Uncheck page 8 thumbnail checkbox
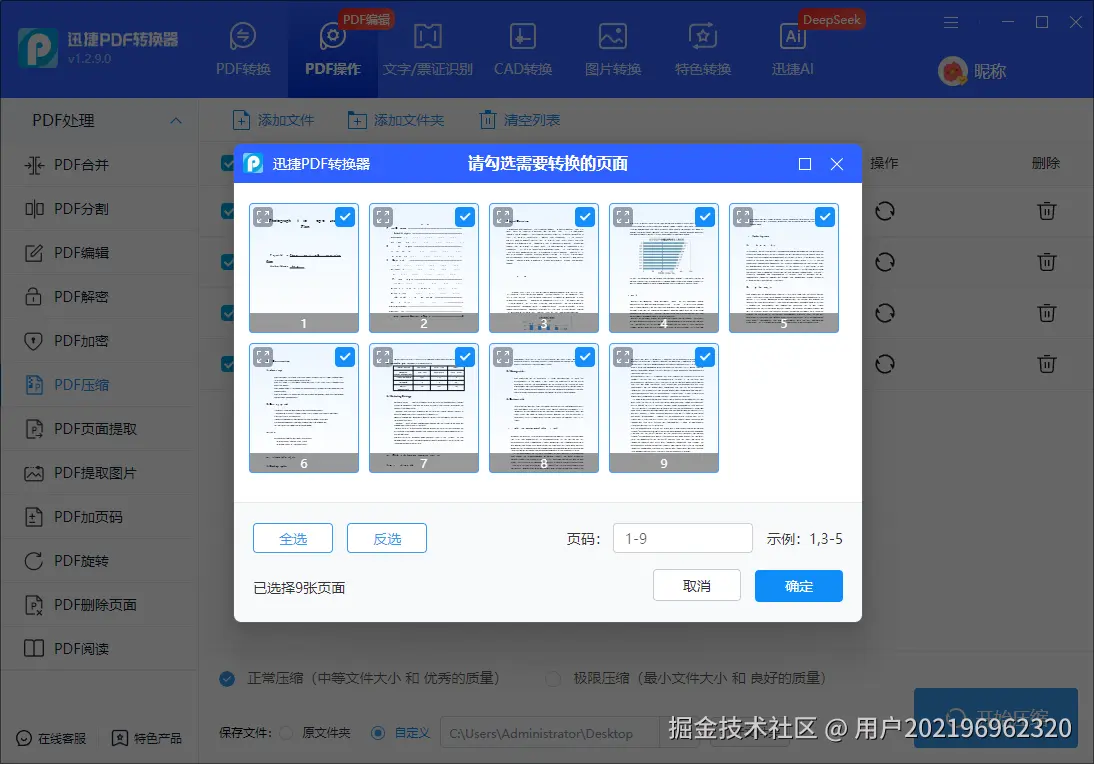This screenshot has height=764, width=1094. tap(585, 357)
